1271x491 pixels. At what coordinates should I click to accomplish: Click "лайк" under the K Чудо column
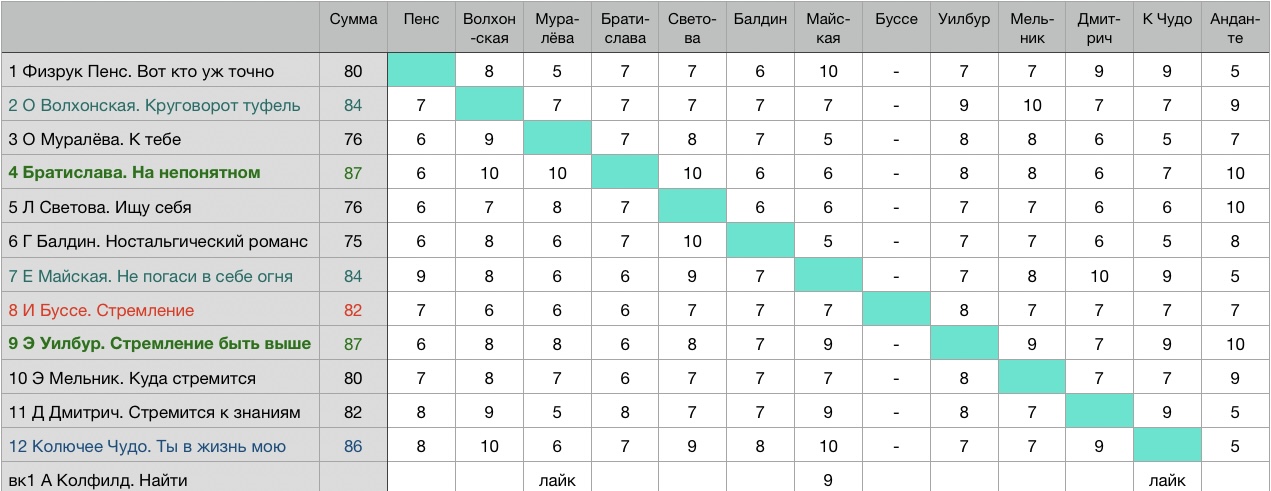click(x=1167, y=480)
